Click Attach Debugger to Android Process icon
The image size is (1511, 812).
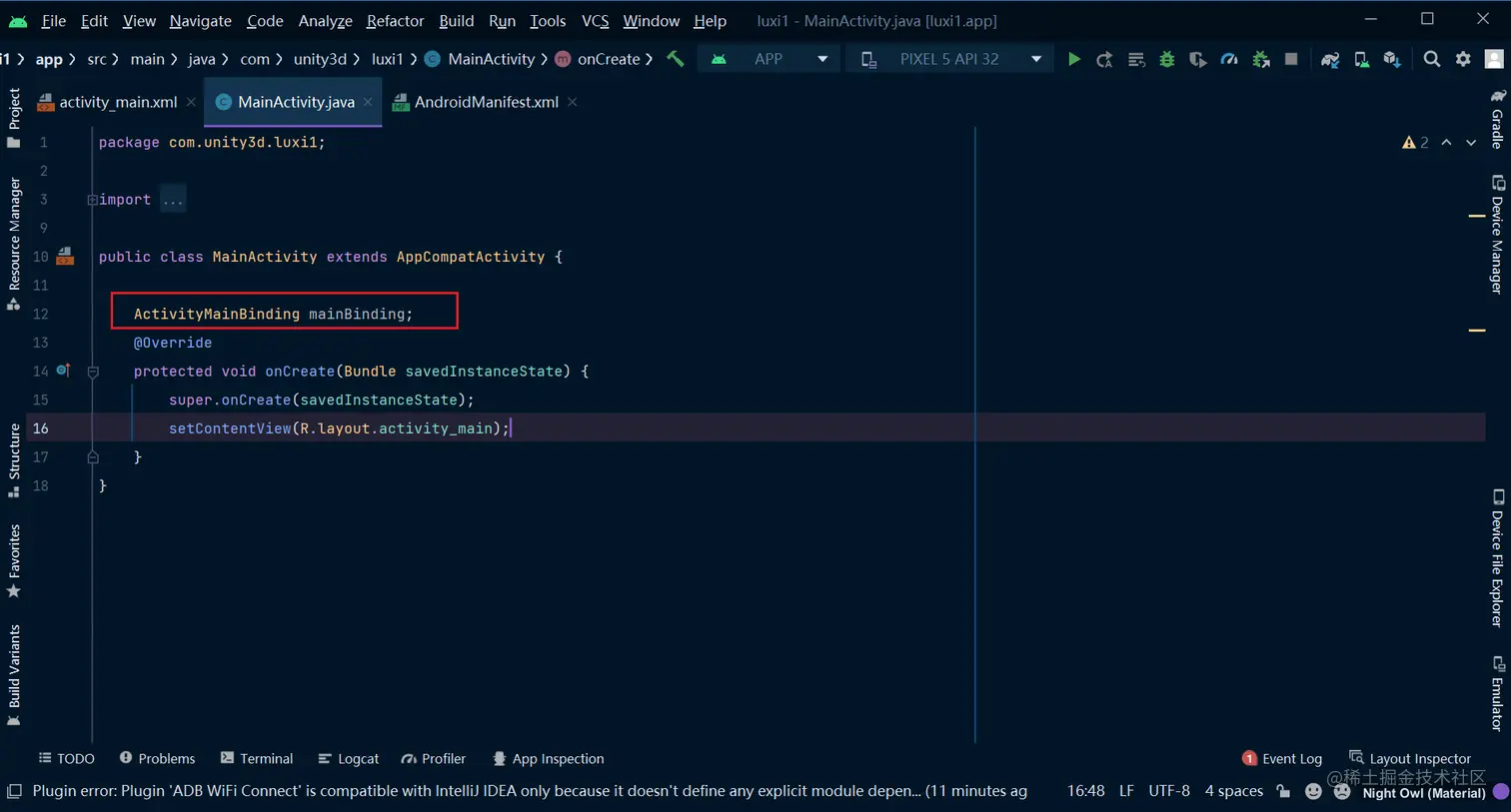tap(1261, 60)
